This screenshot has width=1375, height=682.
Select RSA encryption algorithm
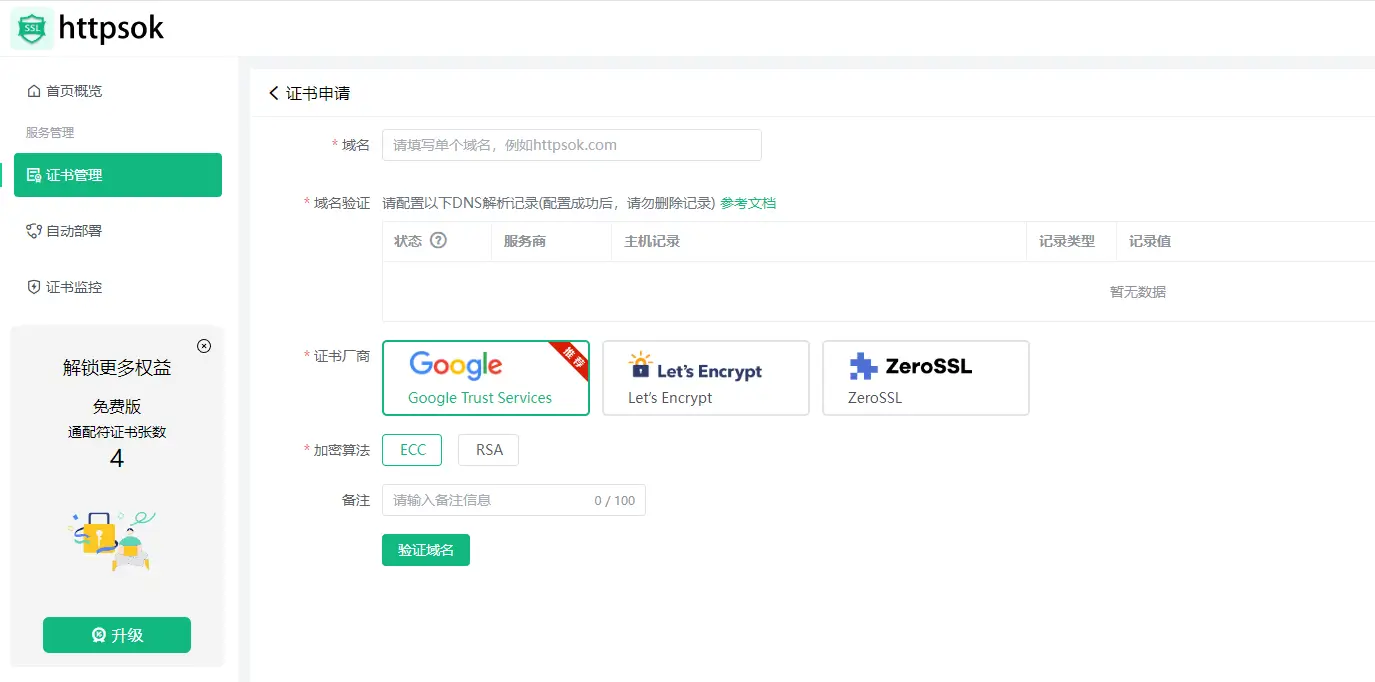click(488, 450)
